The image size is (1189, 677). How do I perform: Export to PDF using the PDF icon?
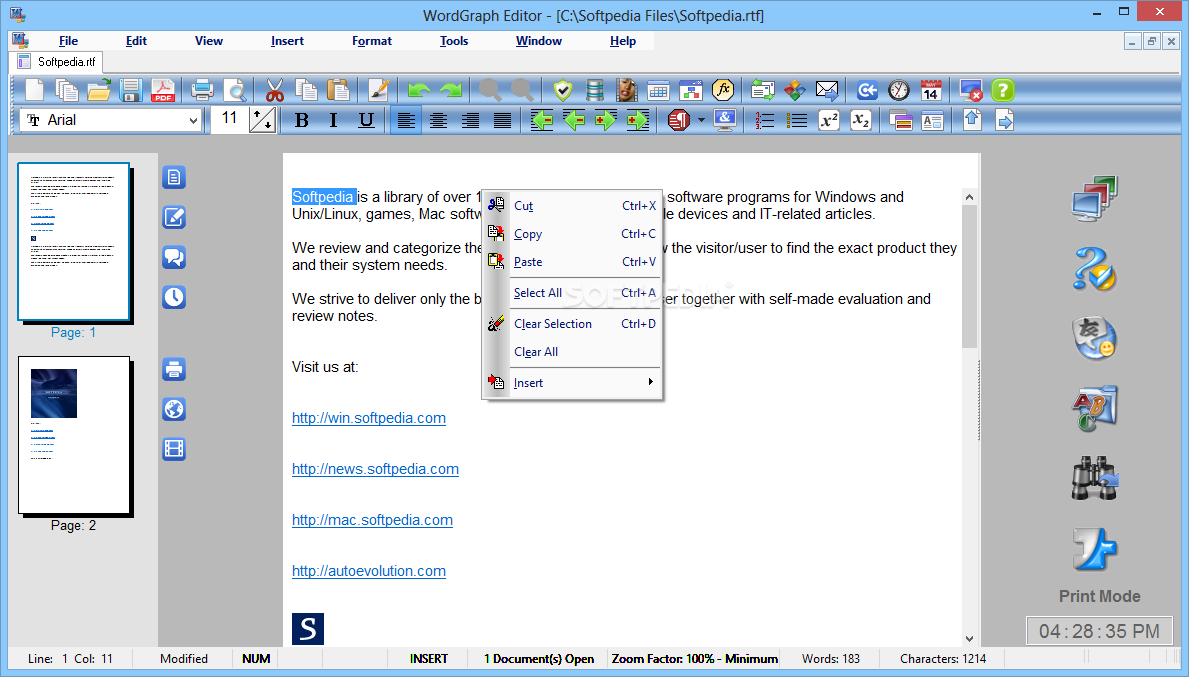pyautogui.click(x=163, y=90)
